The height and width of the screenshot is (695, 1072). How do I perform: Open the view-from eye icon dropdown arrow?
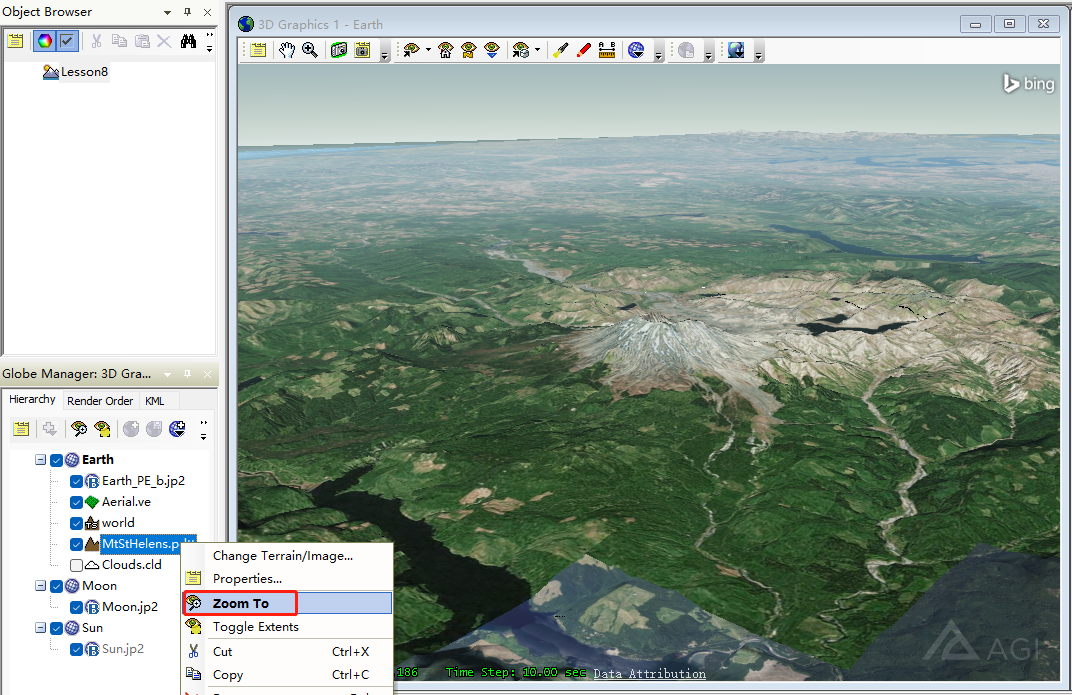[428, 50]
